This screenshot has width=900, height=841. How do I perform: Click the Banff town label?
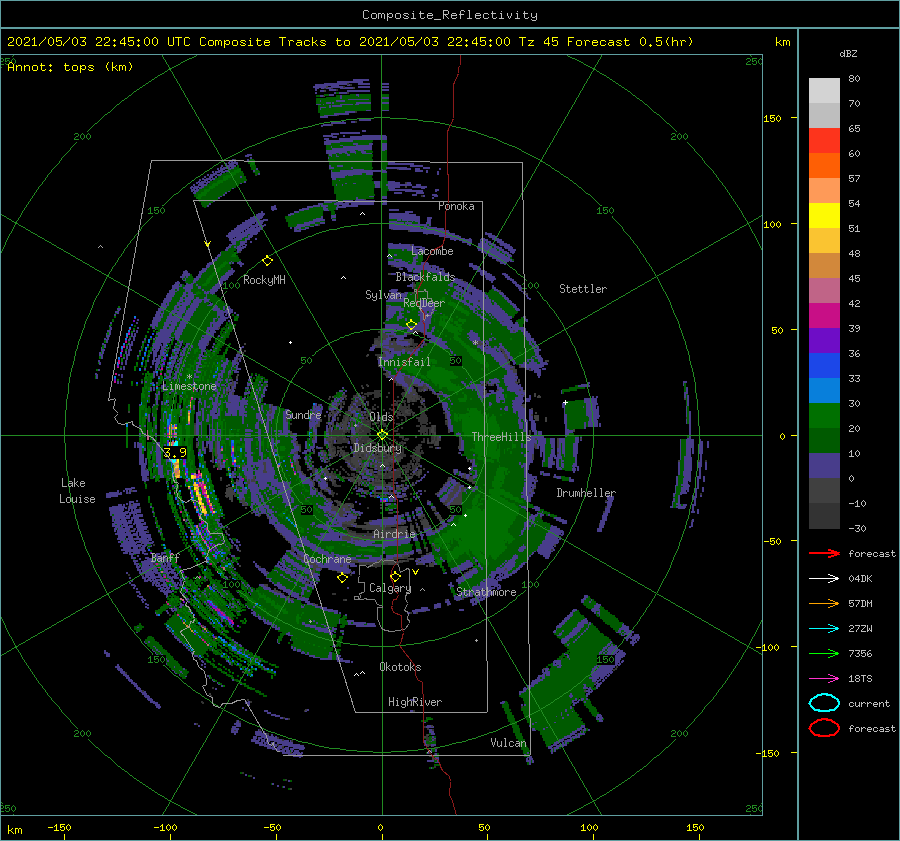pyautogui.click(x=165, y=558)
